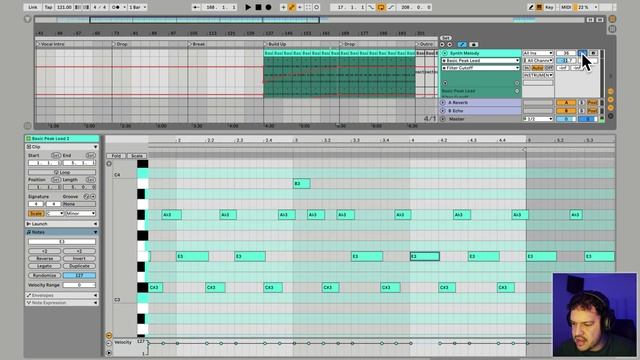
Task: Click the Randomize velocity button
Action: [44, 276]
